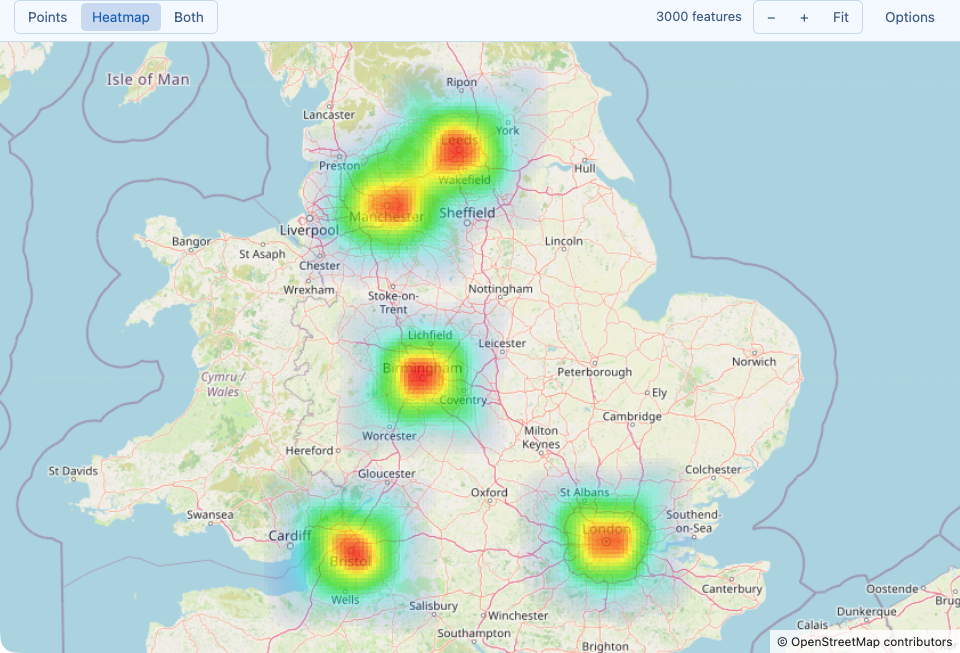Image resolution: width=960 pixels, height=653 pixels.
Task: Click the Swansea city label
Action: click(x=210, y=515)
